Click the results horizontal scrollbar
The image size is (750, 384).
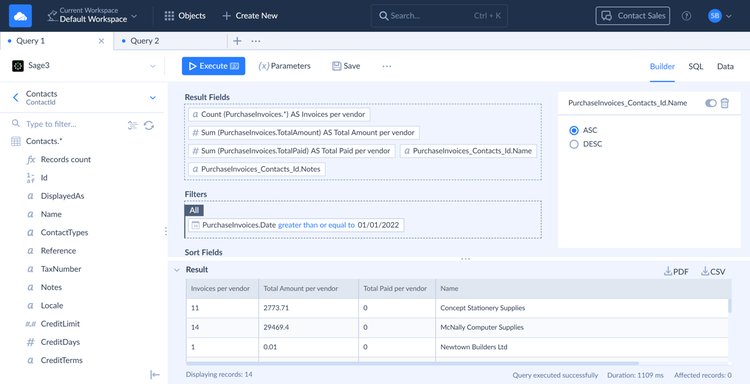(412, 363)
